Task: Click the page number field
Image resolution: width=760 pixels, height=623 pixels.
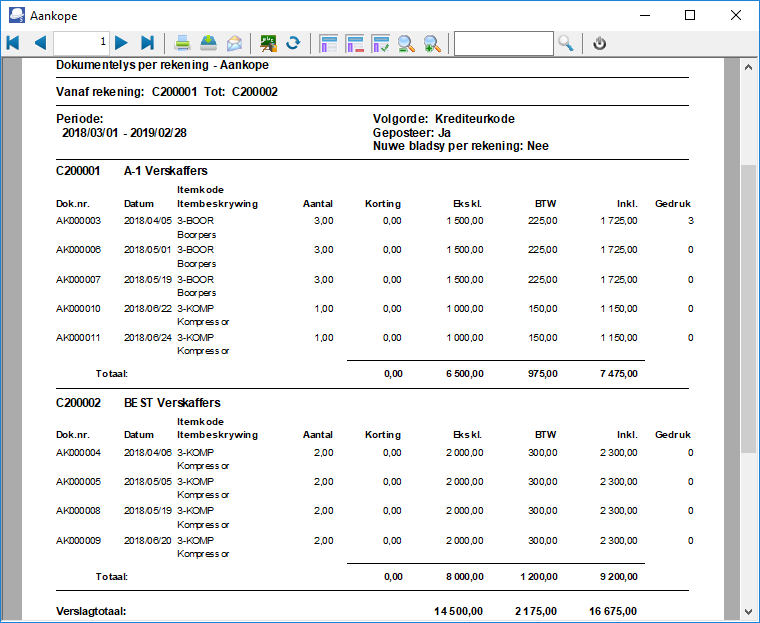Action: pyautogui.click(x=81, y=43)
